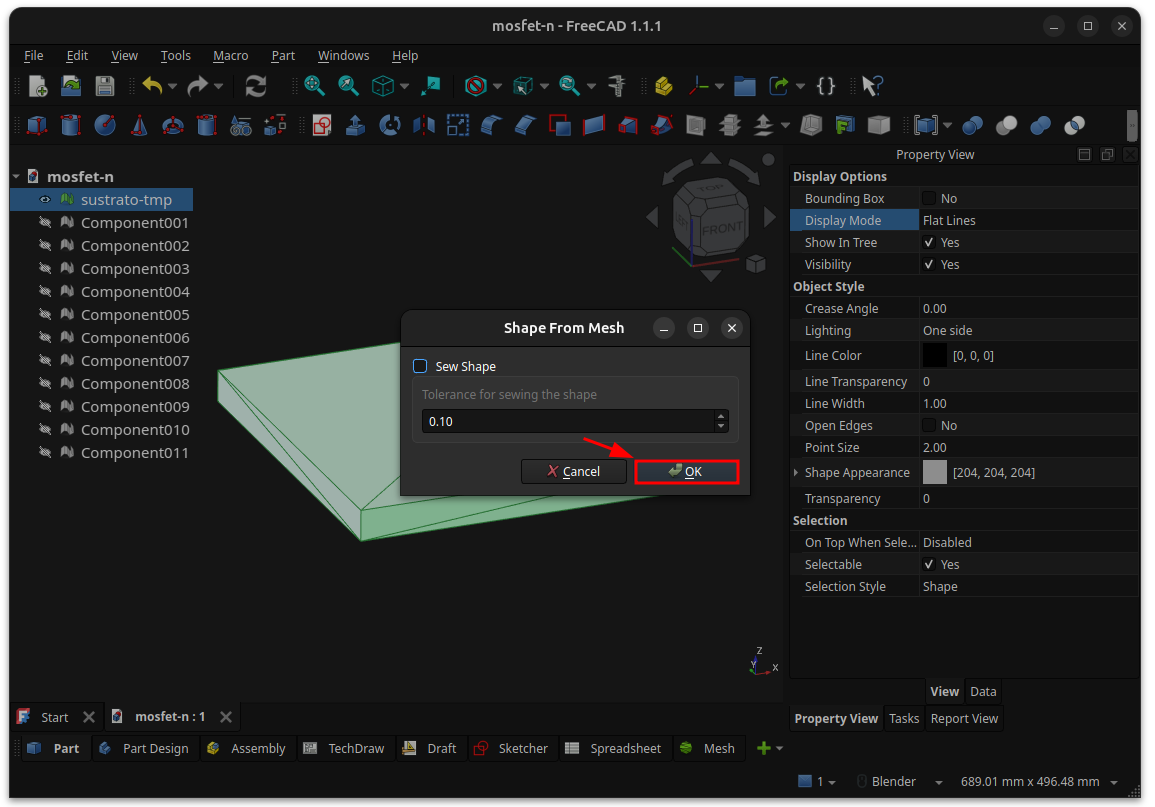Open the Undo history dropdown arrow
Viewport: 1155px width, 807px height.
tap(172, 87)
